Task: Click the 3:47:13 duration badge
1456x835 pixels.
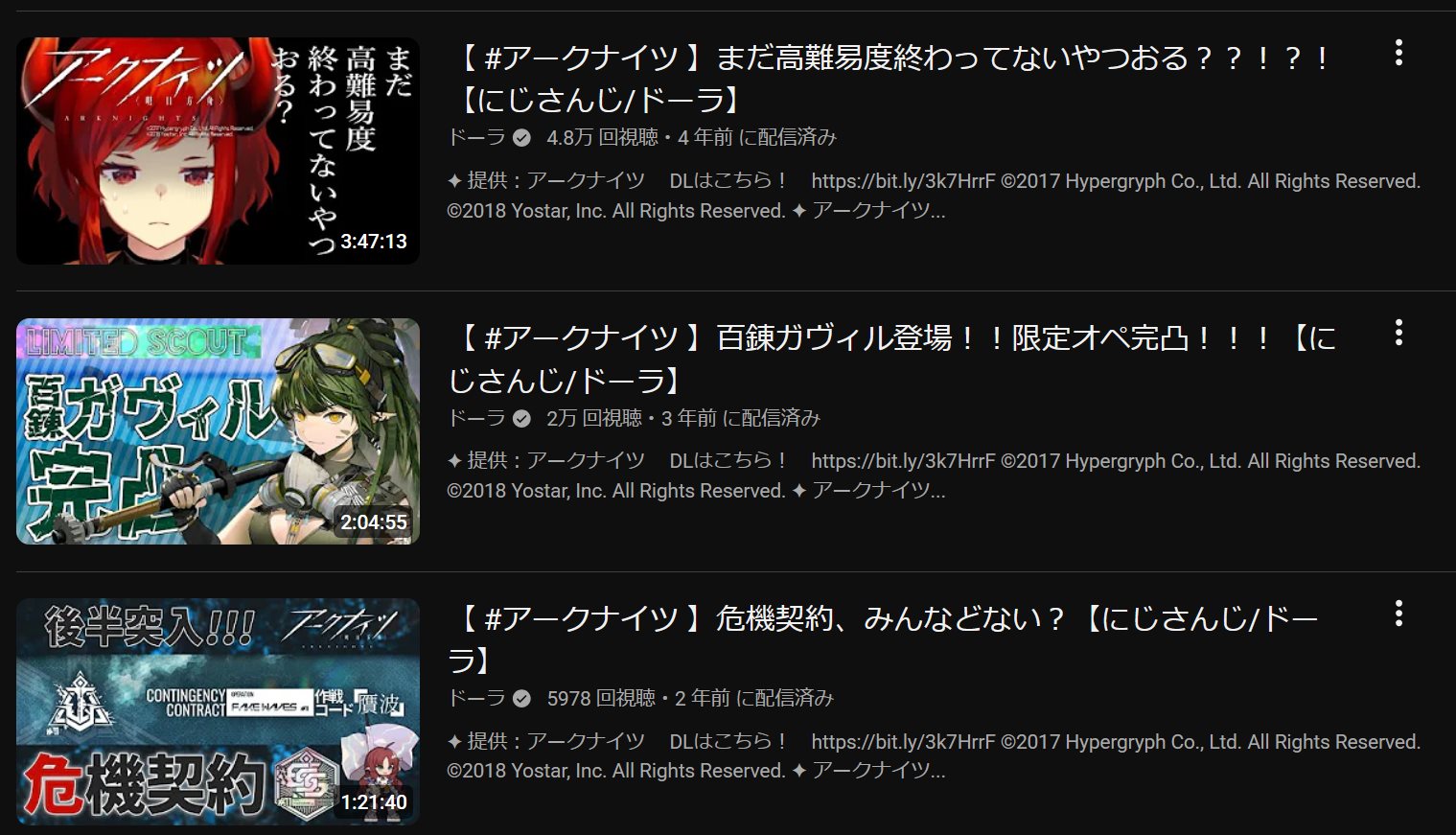Action: [x=374, y=242]
